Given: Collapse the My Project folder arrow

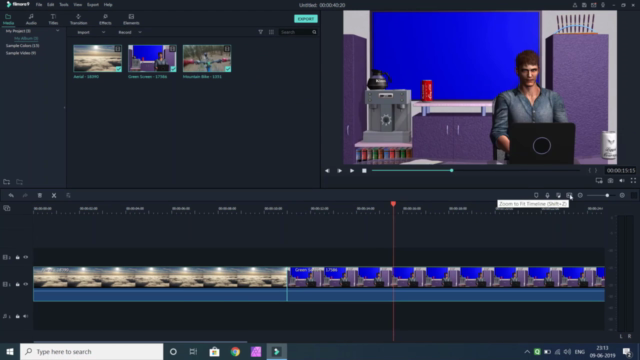Looking at the screenshot, I should 58,31.
